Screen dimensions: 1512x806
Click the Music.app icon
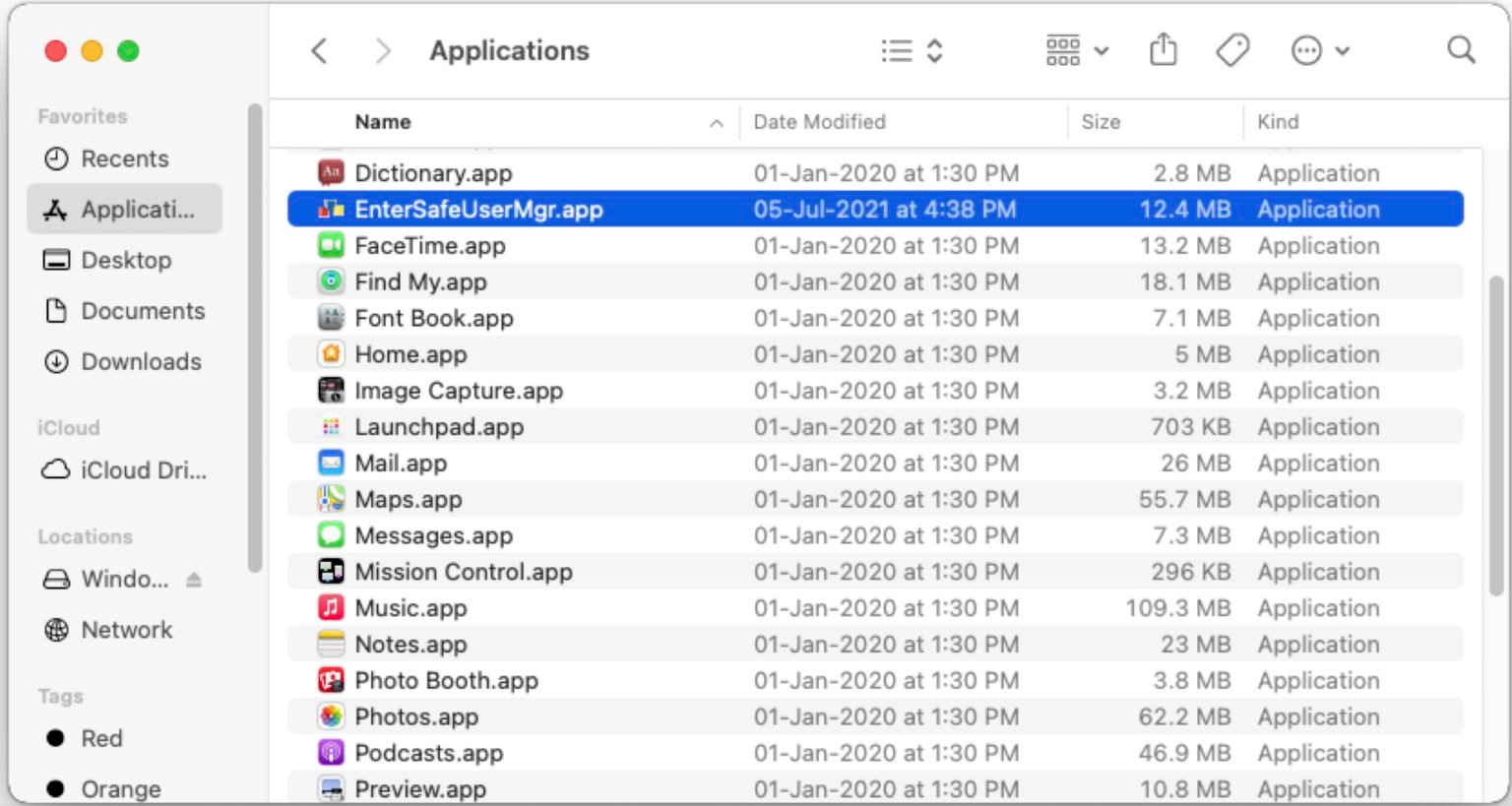[331, 608]
